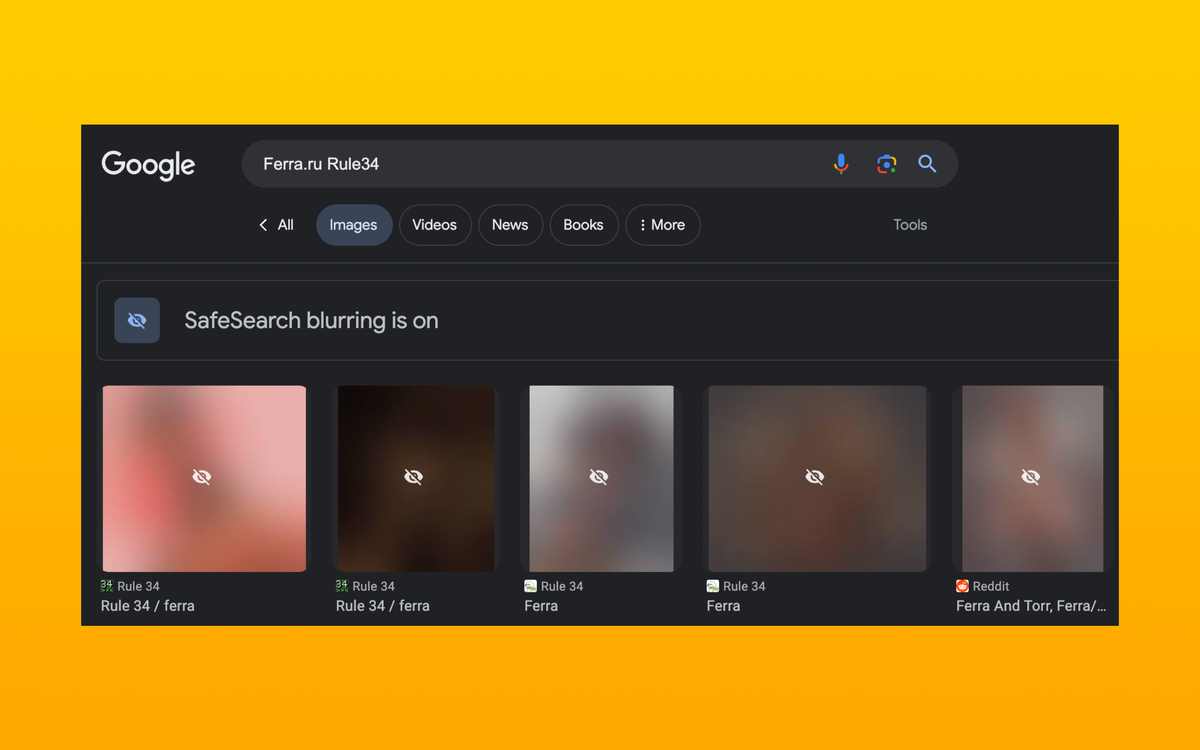Expand the More options menu
The height and width of the screenshot is (750, 1200).
tap(662, 225)
